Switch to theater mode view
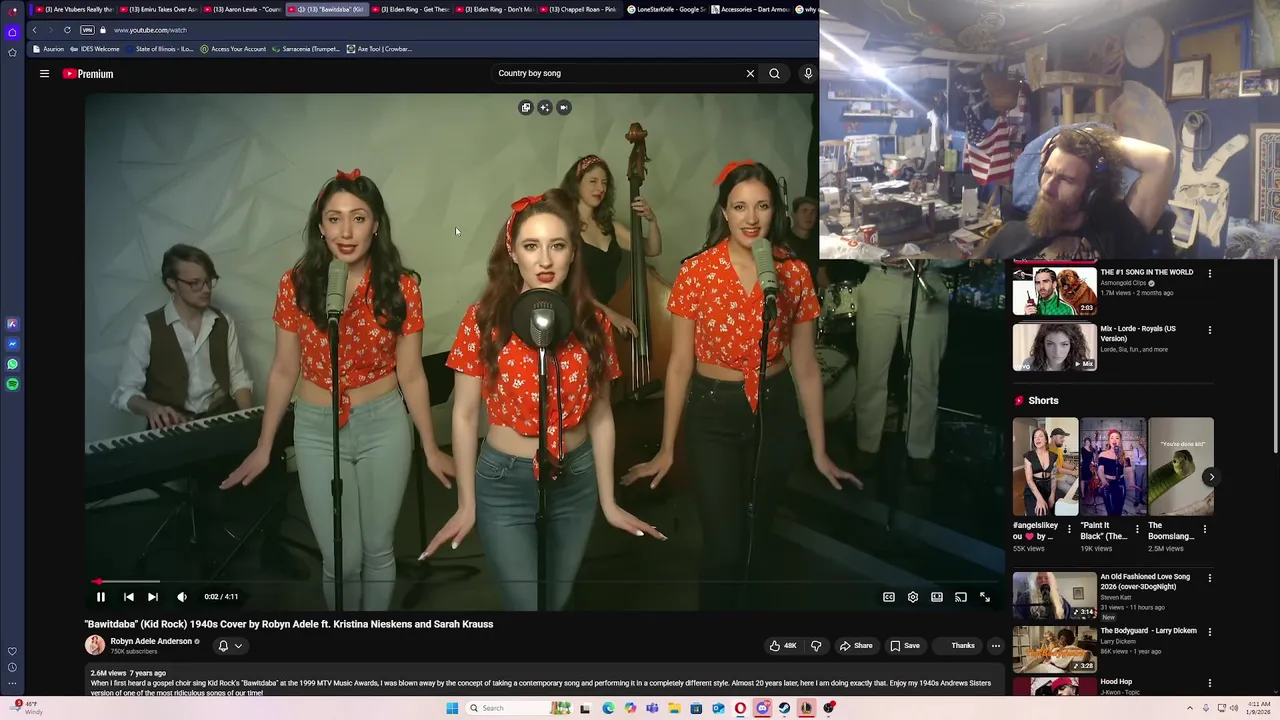Screen dimensions: 1280x720 [937, 597]
